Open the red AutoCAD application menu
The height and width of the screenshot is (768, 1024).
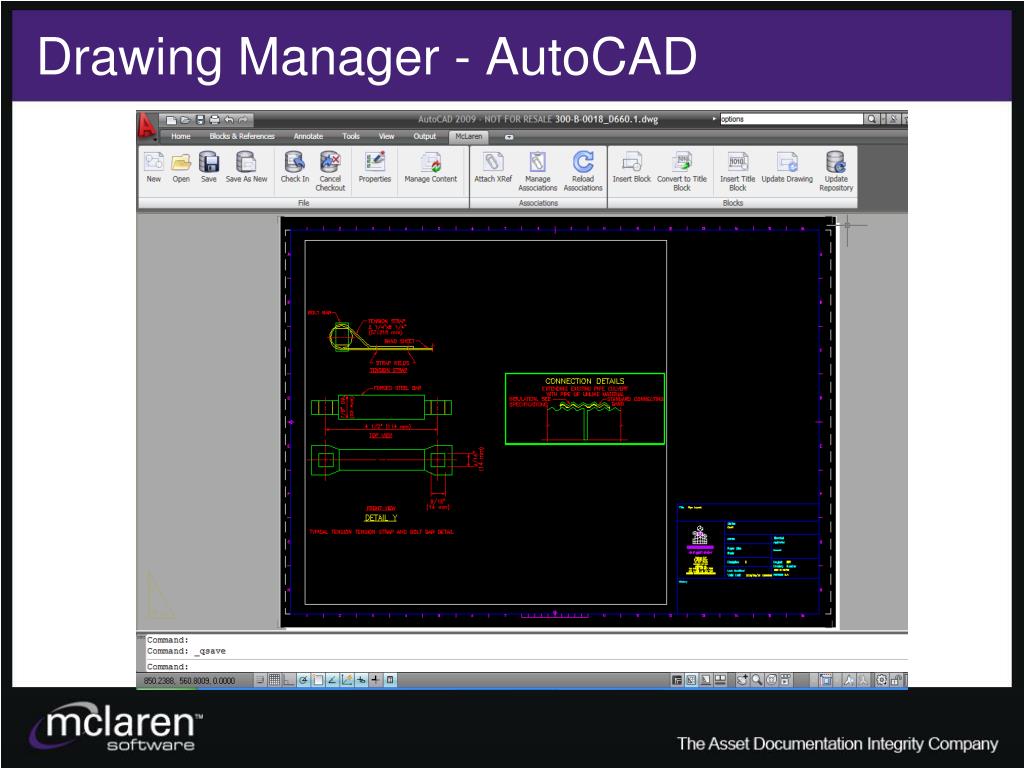pos(146,125)
